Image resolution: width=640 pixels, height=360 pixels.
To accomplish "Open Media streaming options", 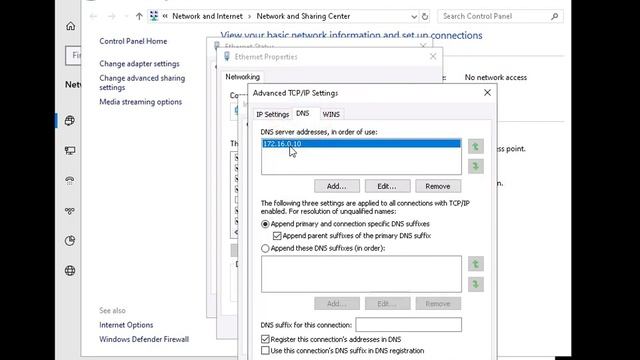I will 140,102.
